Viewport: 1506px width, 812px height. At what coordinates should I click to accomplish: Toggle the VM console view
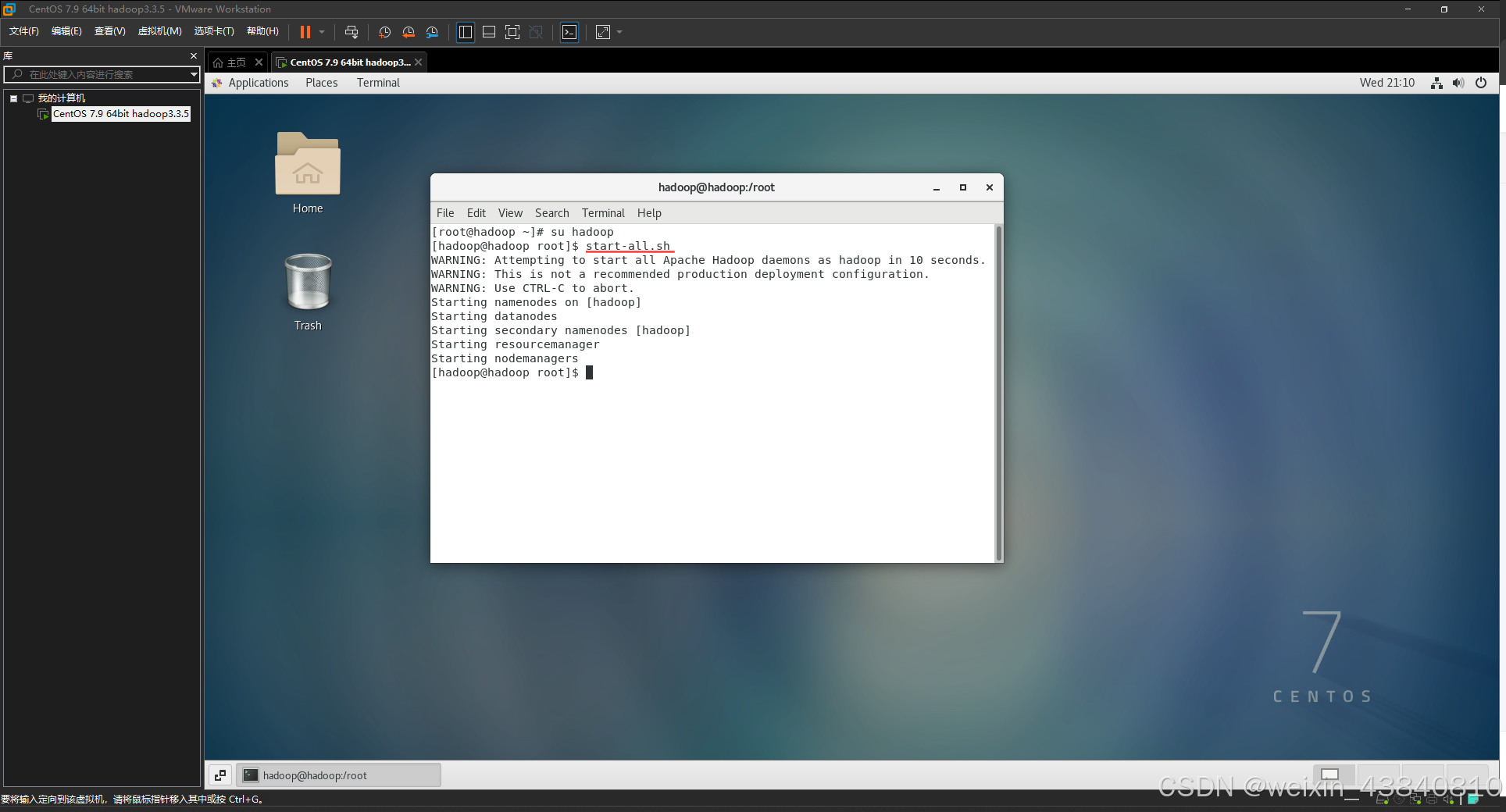pos(569,32)
